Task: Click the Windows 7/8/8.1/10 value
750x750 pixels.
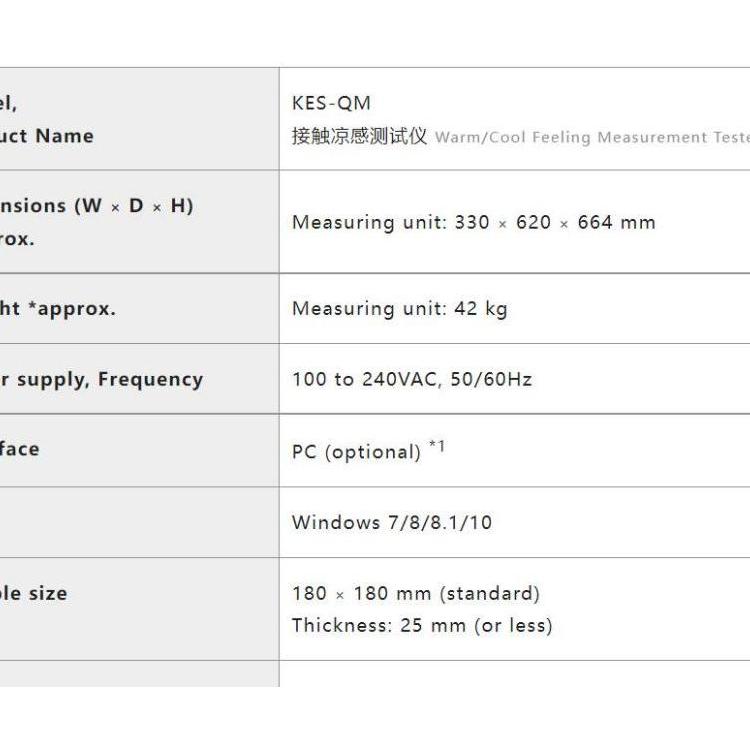Action: 392,522
